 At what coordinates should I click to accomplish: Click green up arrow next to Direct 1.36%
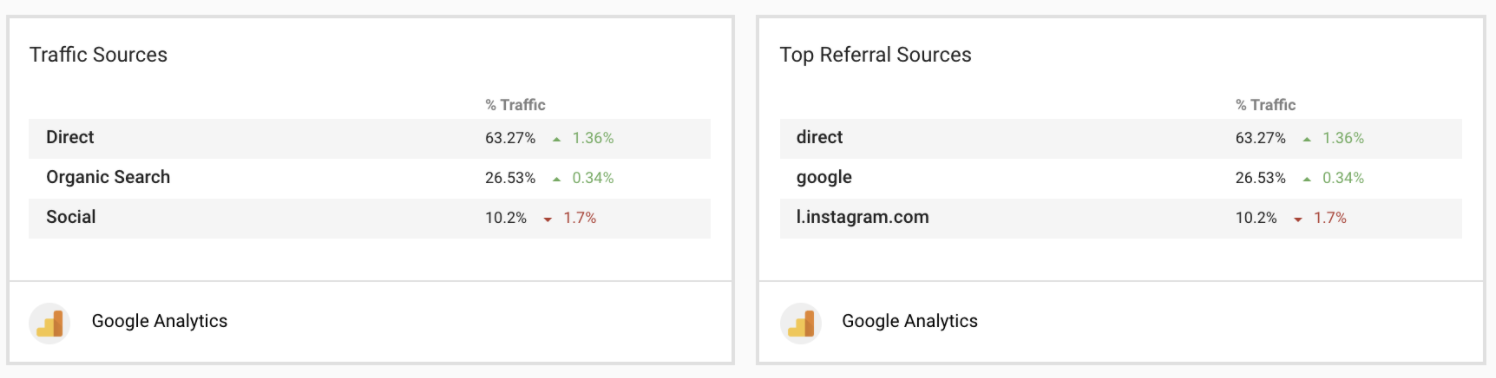557,139
